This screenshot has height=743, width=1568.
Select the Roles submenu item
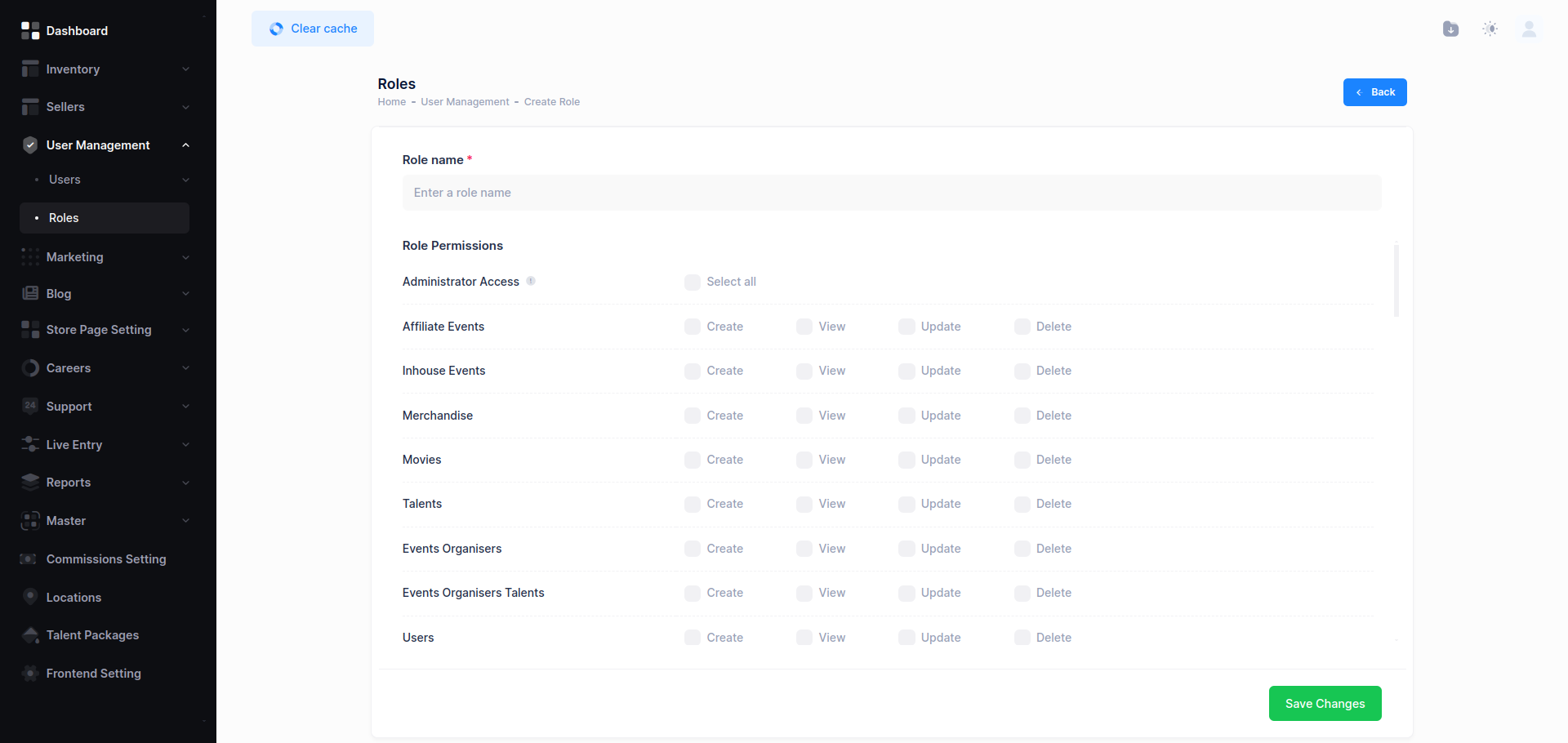click(64, 218)
